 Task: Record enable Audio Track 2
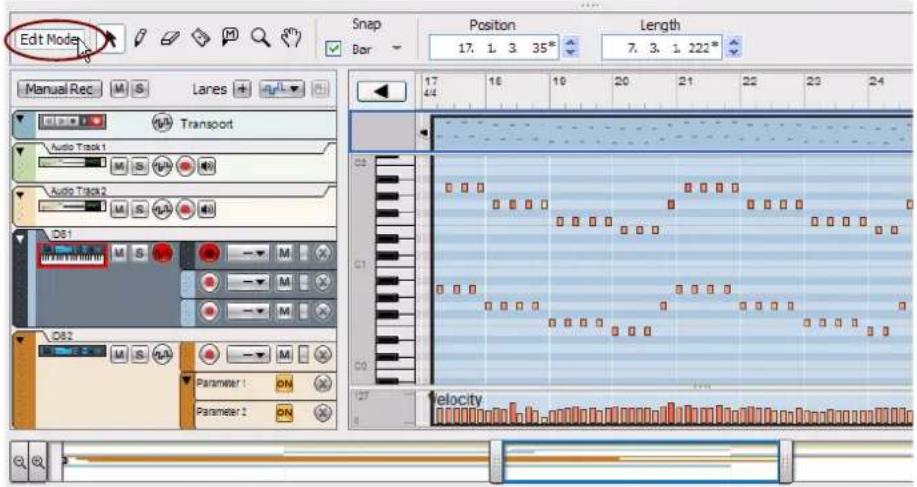tap(185, 209)
